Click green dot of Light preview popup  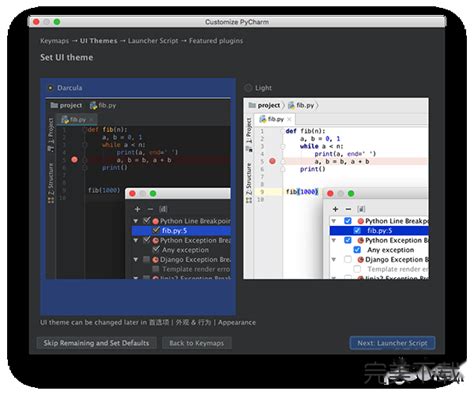351,194
